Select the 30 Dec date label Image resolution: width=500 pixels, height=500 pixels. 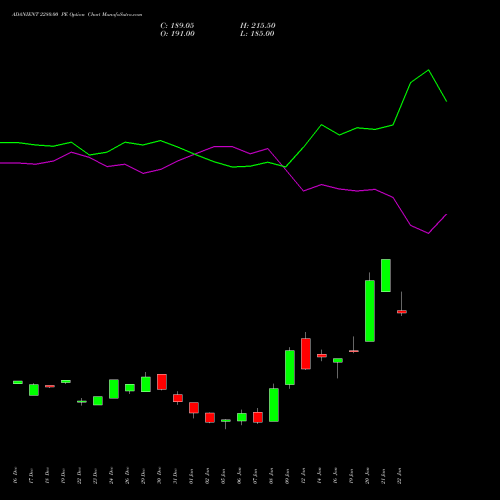click(159, 476)
